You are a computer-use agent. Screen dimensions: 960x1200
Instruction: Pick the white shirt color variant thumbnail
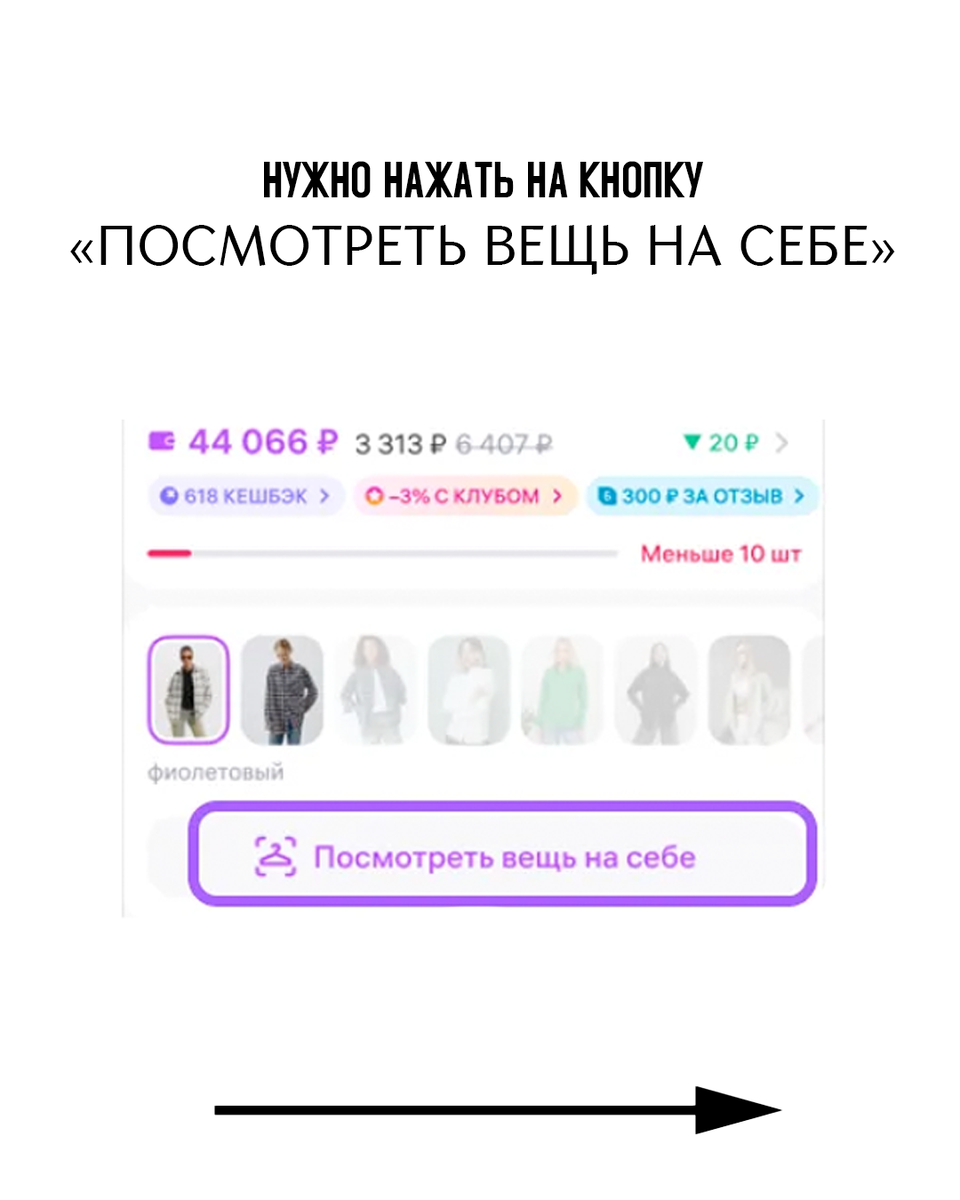(x=469, y=691)
